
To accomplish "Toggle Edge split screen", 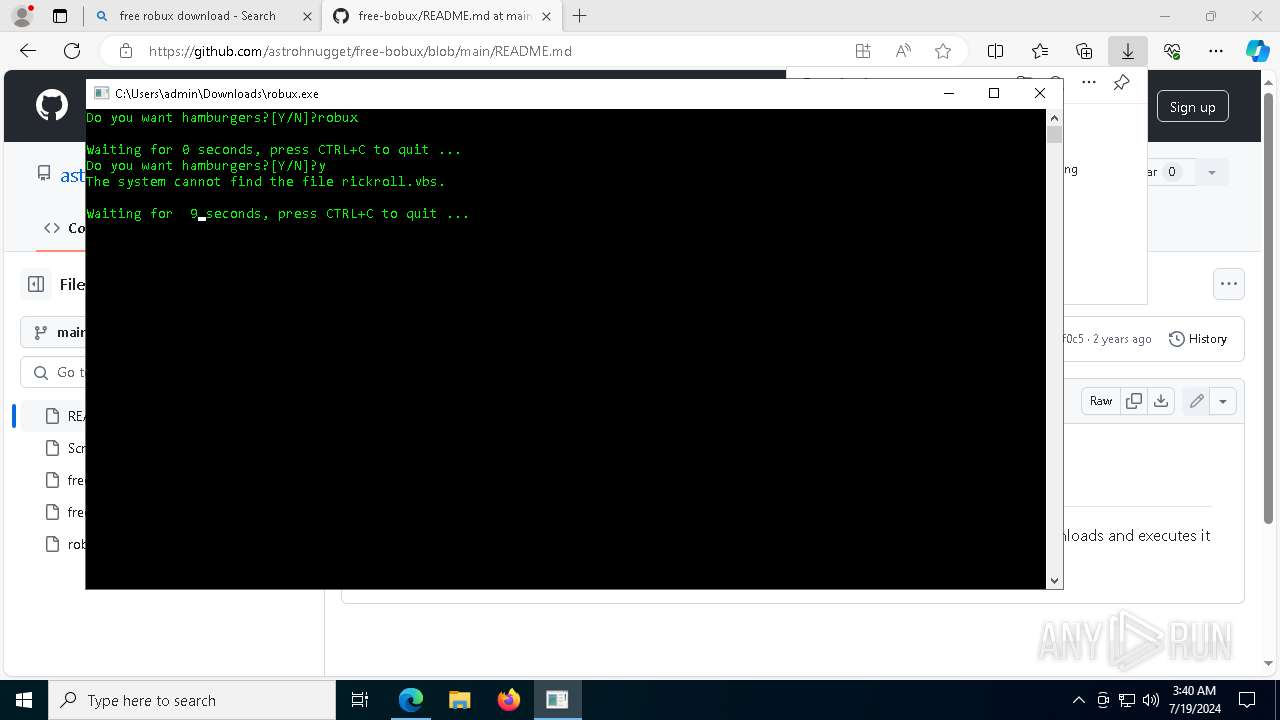I will click(x=996, y=51).
